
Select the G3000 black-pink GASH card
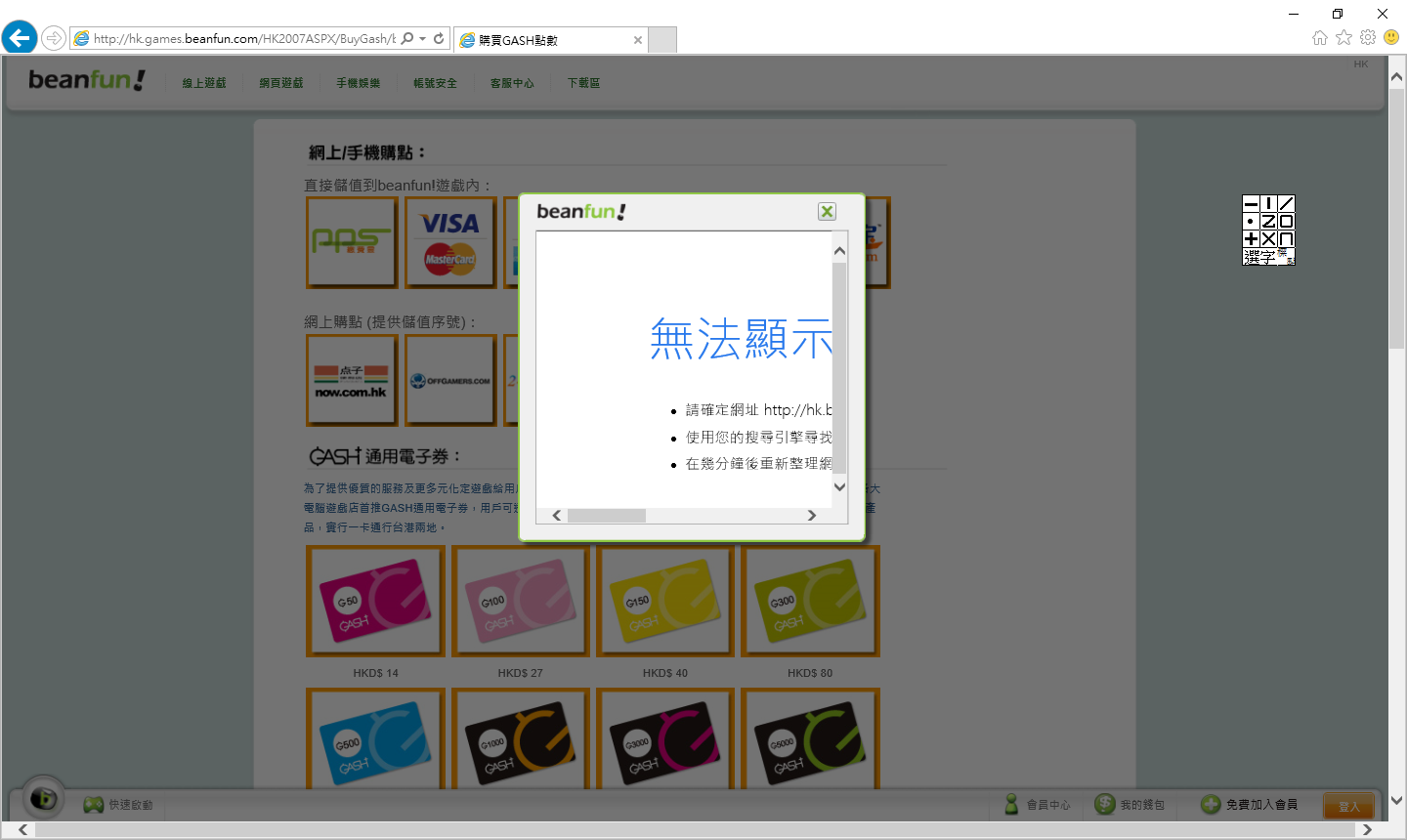click(664, 738)
